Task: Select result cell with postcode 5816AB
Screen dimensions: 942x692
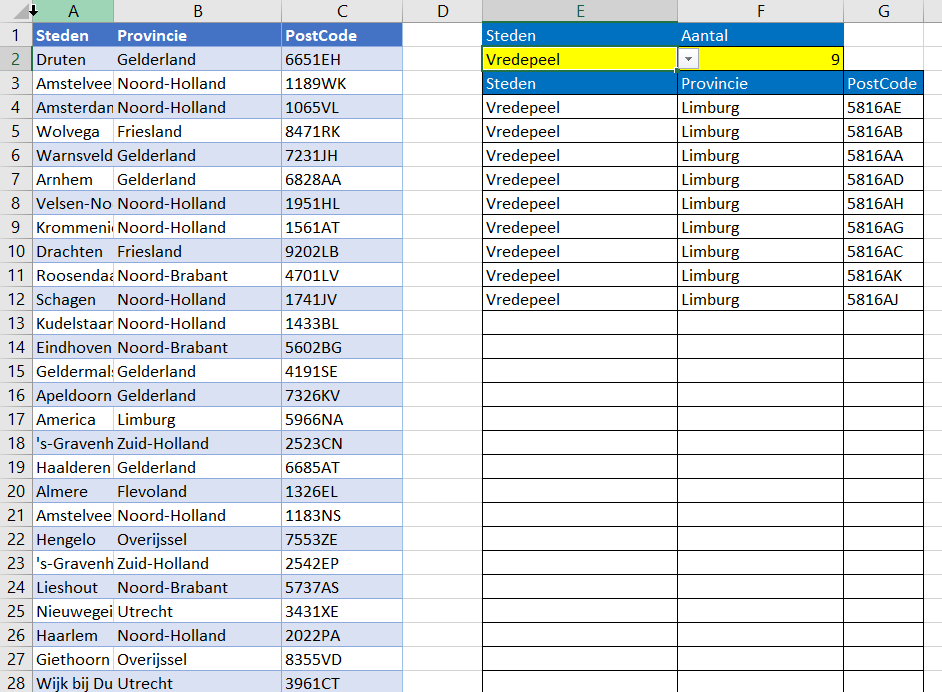Action: coord(883,131)
